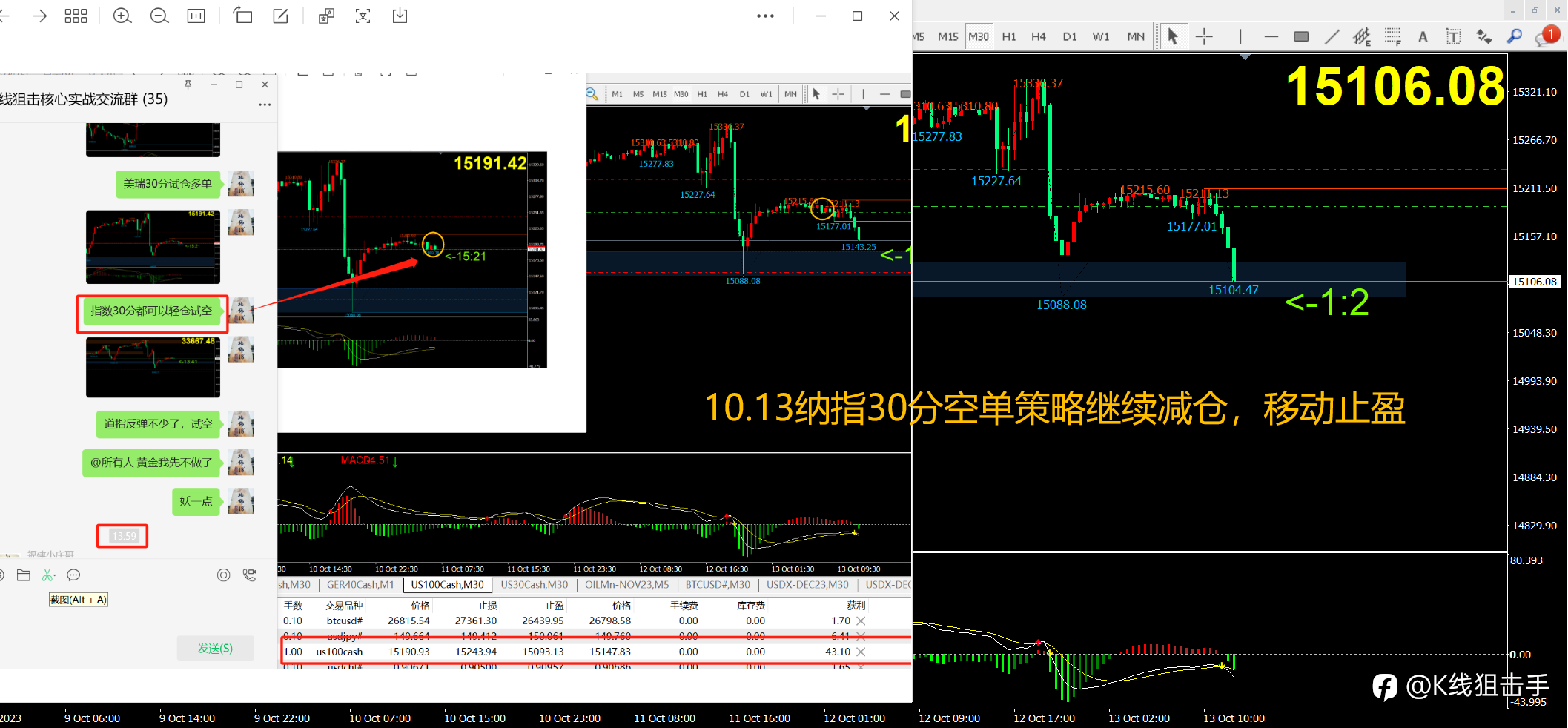Rotate the image in the viewer
The height and width of the screenshot is (728, 1568).
pos(243,16)
